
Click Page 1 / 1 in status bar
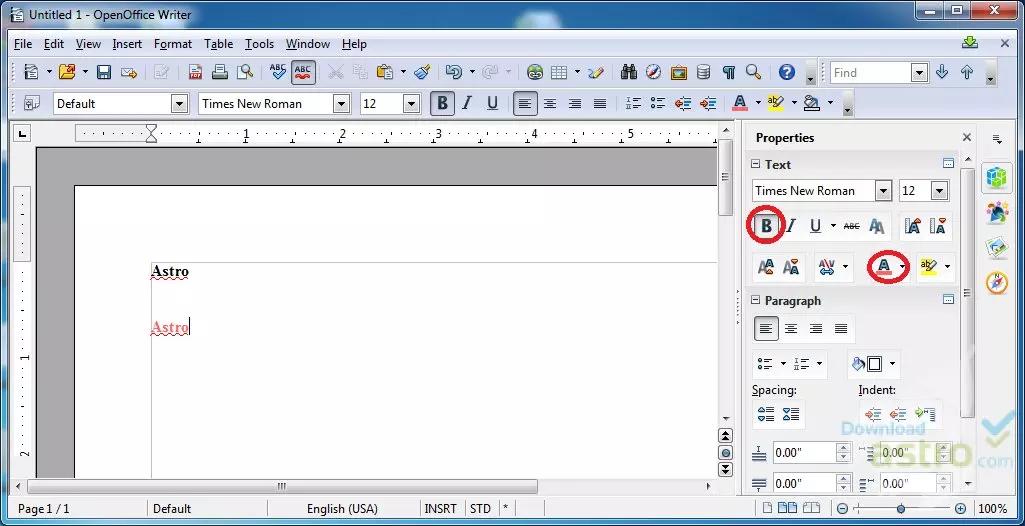pos(43,508)
